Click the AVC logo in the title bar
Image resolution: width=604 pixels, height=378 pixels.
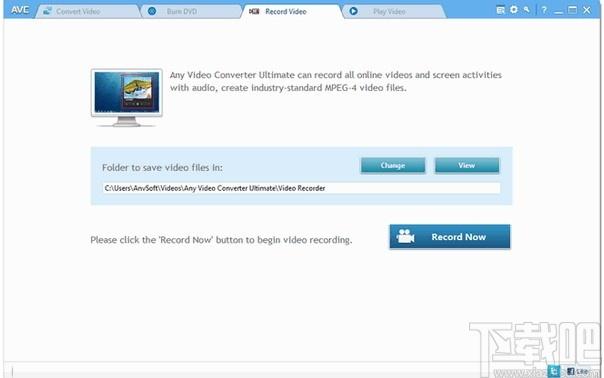tap(20, 10)
